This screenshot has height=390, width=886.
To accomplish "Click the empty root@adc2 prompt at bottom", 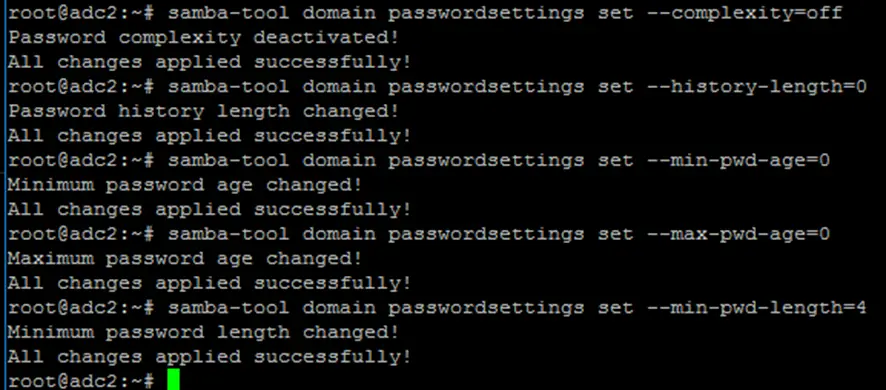I will pos(81,381).
